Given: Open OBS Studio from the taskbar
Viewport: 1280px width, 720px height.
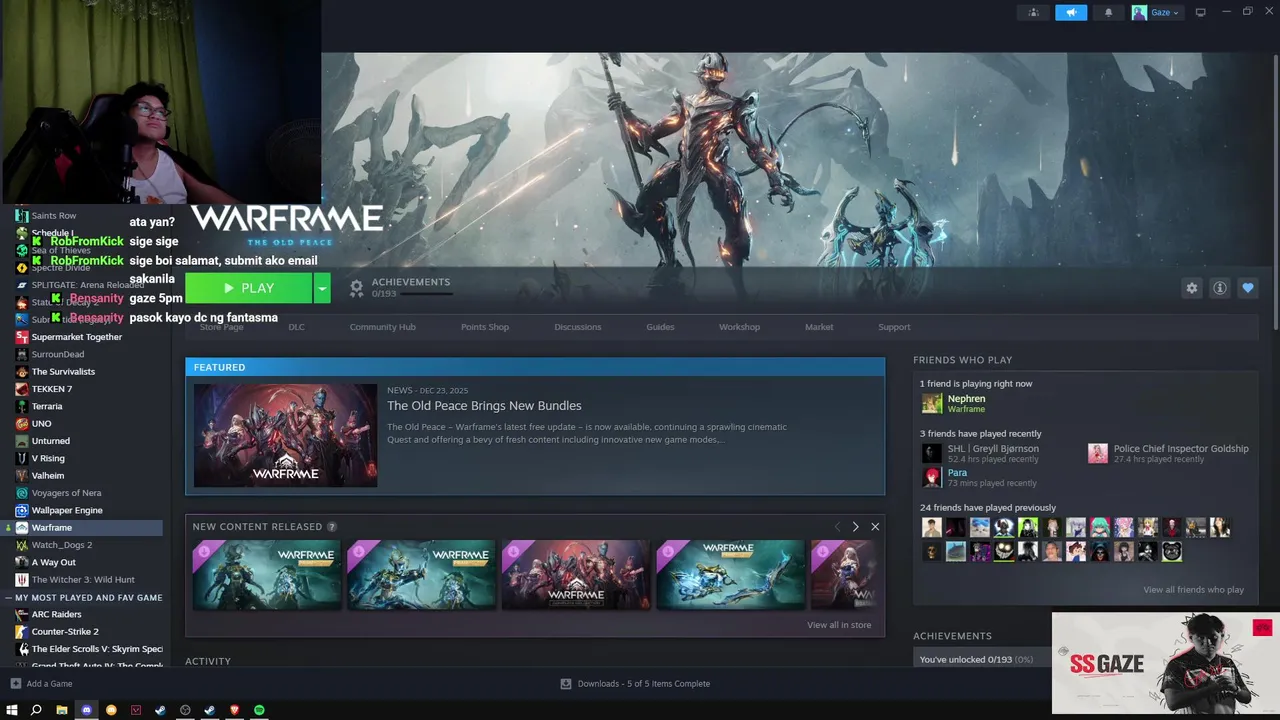Looking at the screenshot, I should [185, 710].
